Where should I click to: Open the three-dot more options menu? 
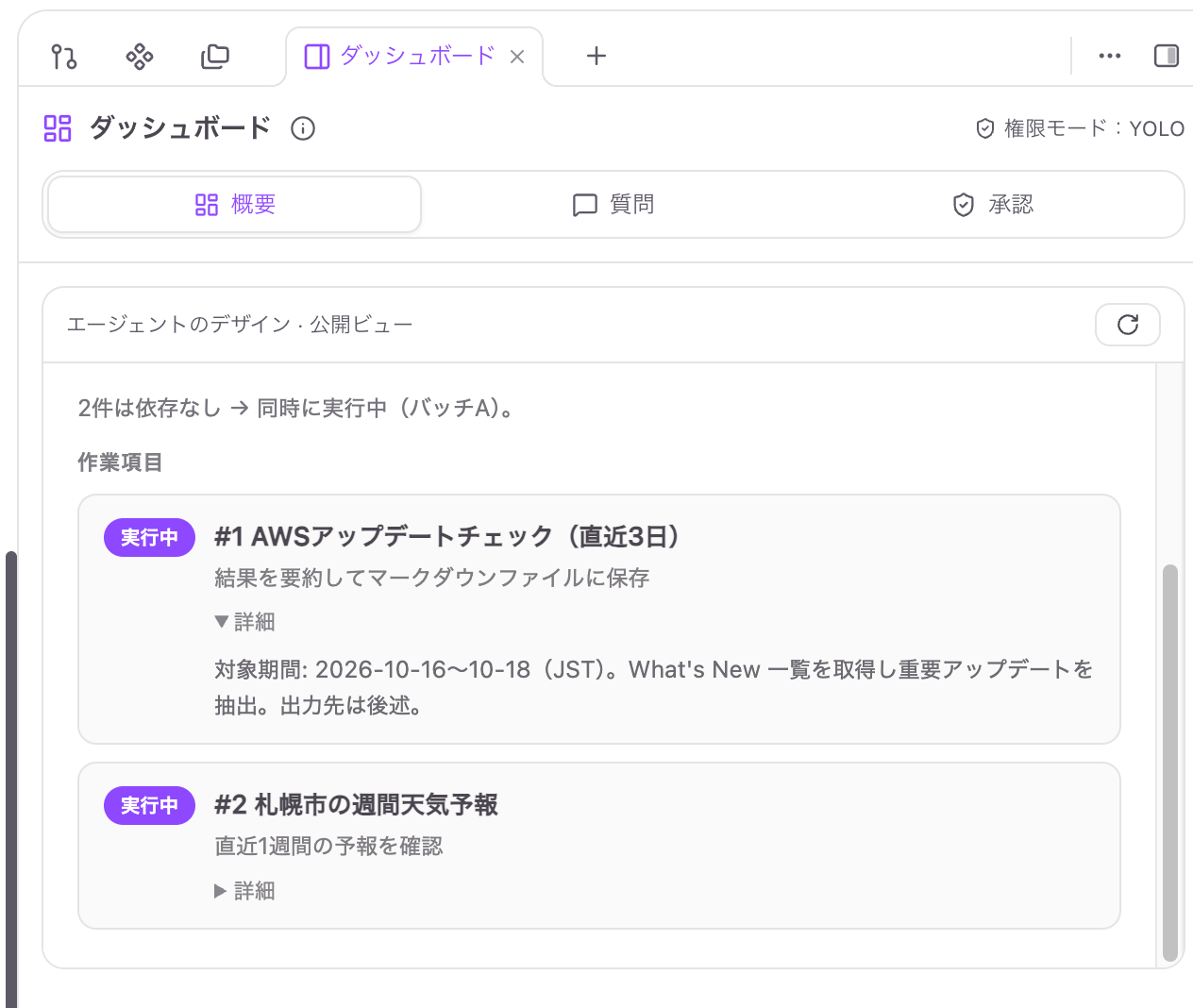tap(1110, 57)
